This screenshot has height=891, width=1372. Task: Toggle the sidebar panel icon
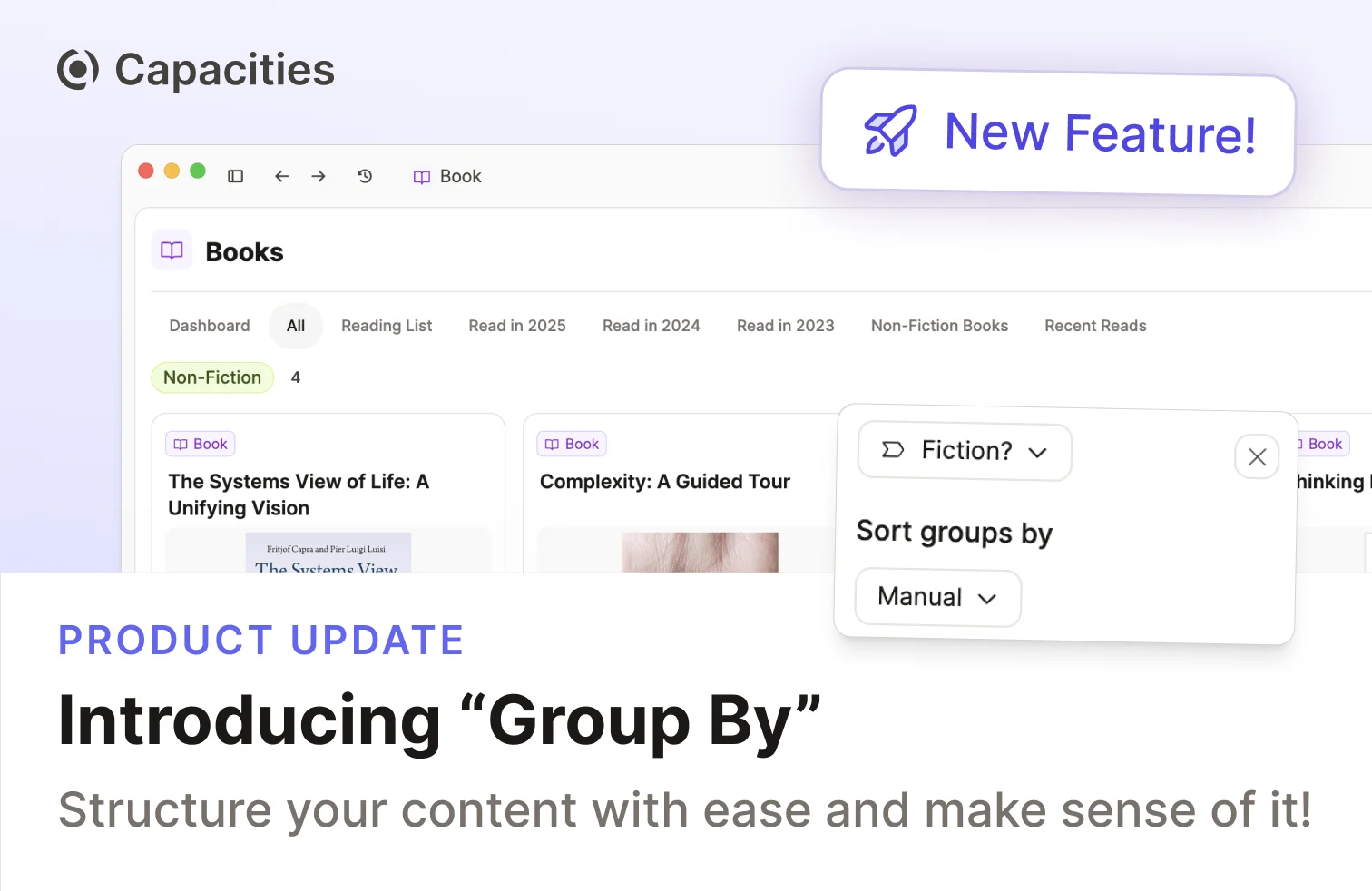[x=235, y=176]
